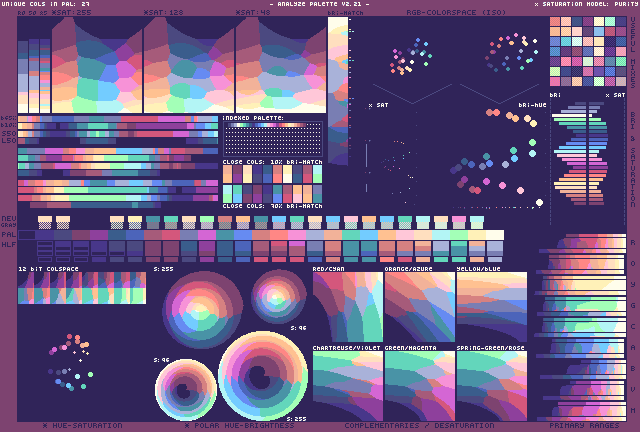
Task: Click the 'Bri & Saturation' vertical label
Action: pyautogui.click(x=633, y=159)
